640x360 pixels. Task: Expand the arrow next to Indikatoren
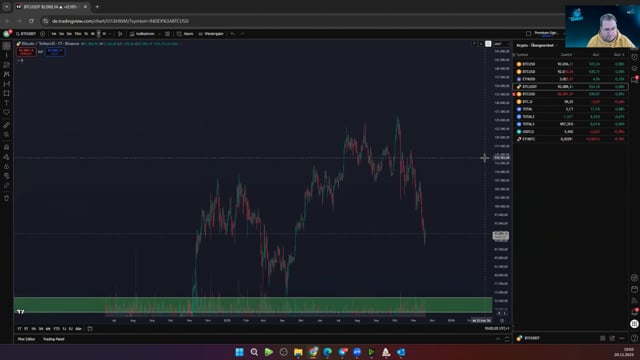[x=159, y=34]
